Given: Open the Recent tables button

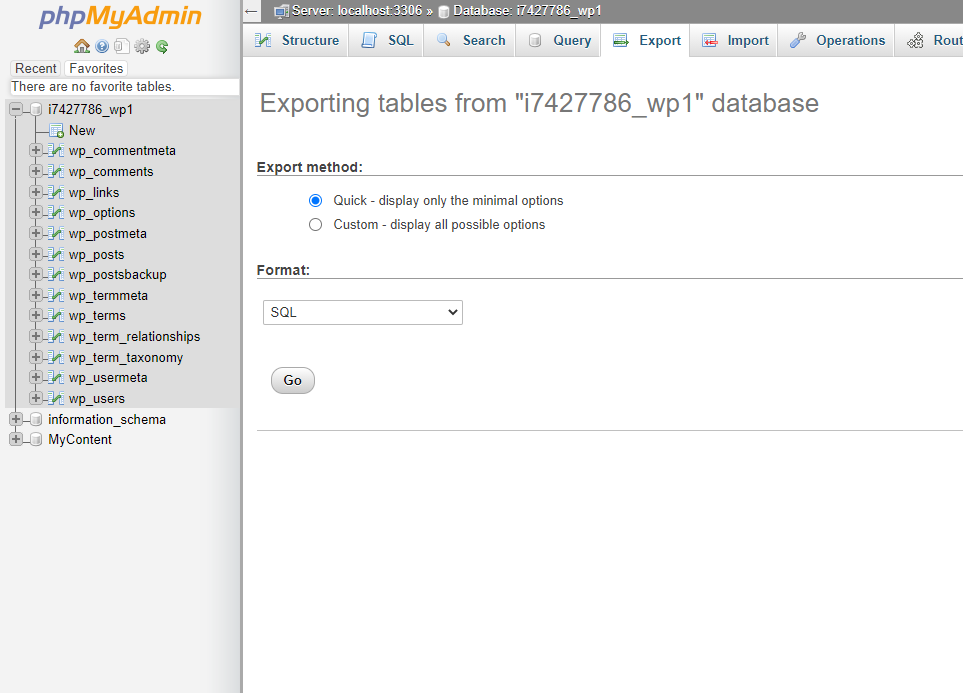Looking at the screenshot, I should [36, 68].
